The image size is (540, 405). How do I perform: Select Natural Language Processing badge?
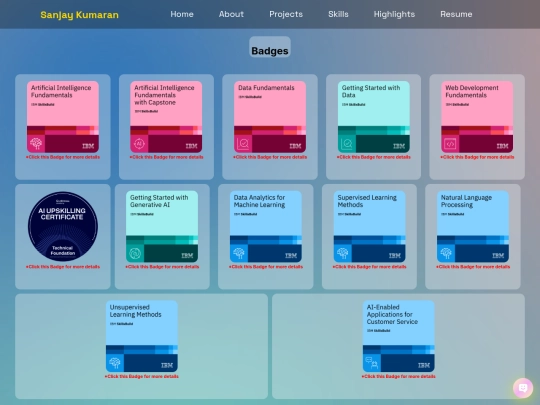coord(473,226)
